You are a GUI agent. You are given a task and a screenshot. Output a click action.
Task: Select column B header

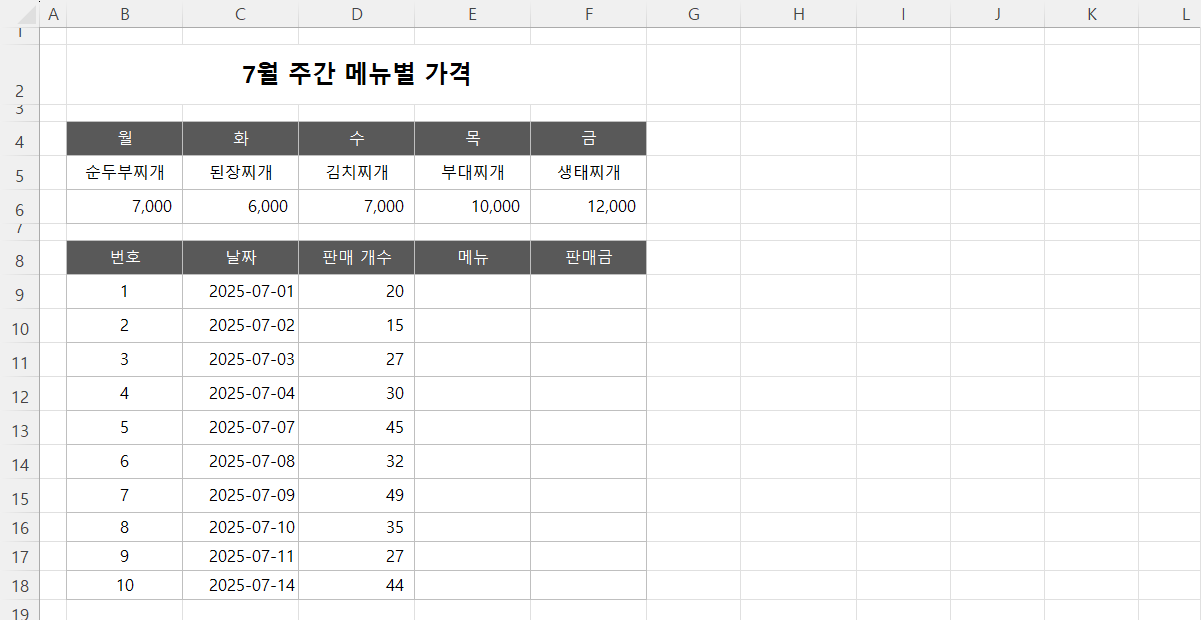[124, 14]
